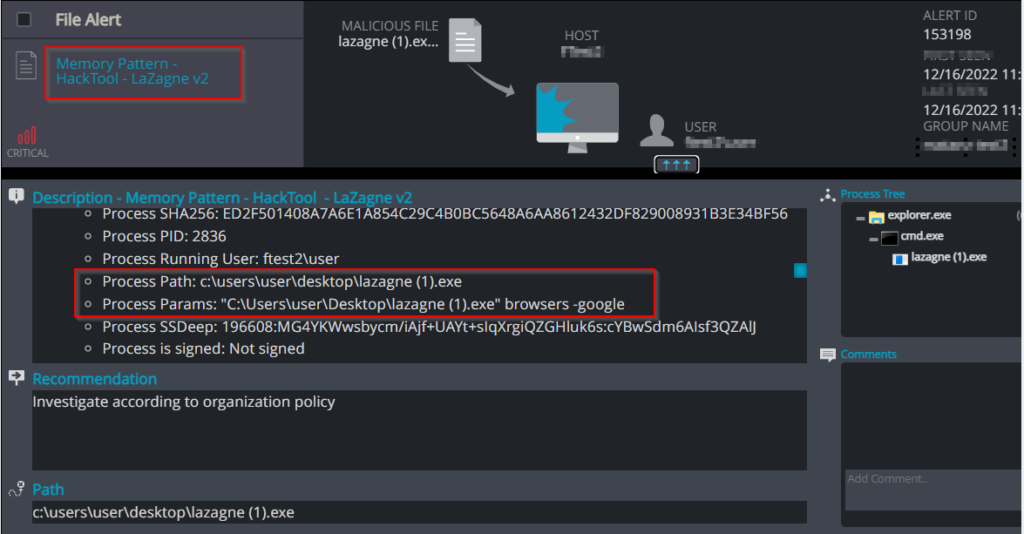1024x534 pixels.
Task: Click Process is signed: Not signed line
Action: tap(203, 349)
